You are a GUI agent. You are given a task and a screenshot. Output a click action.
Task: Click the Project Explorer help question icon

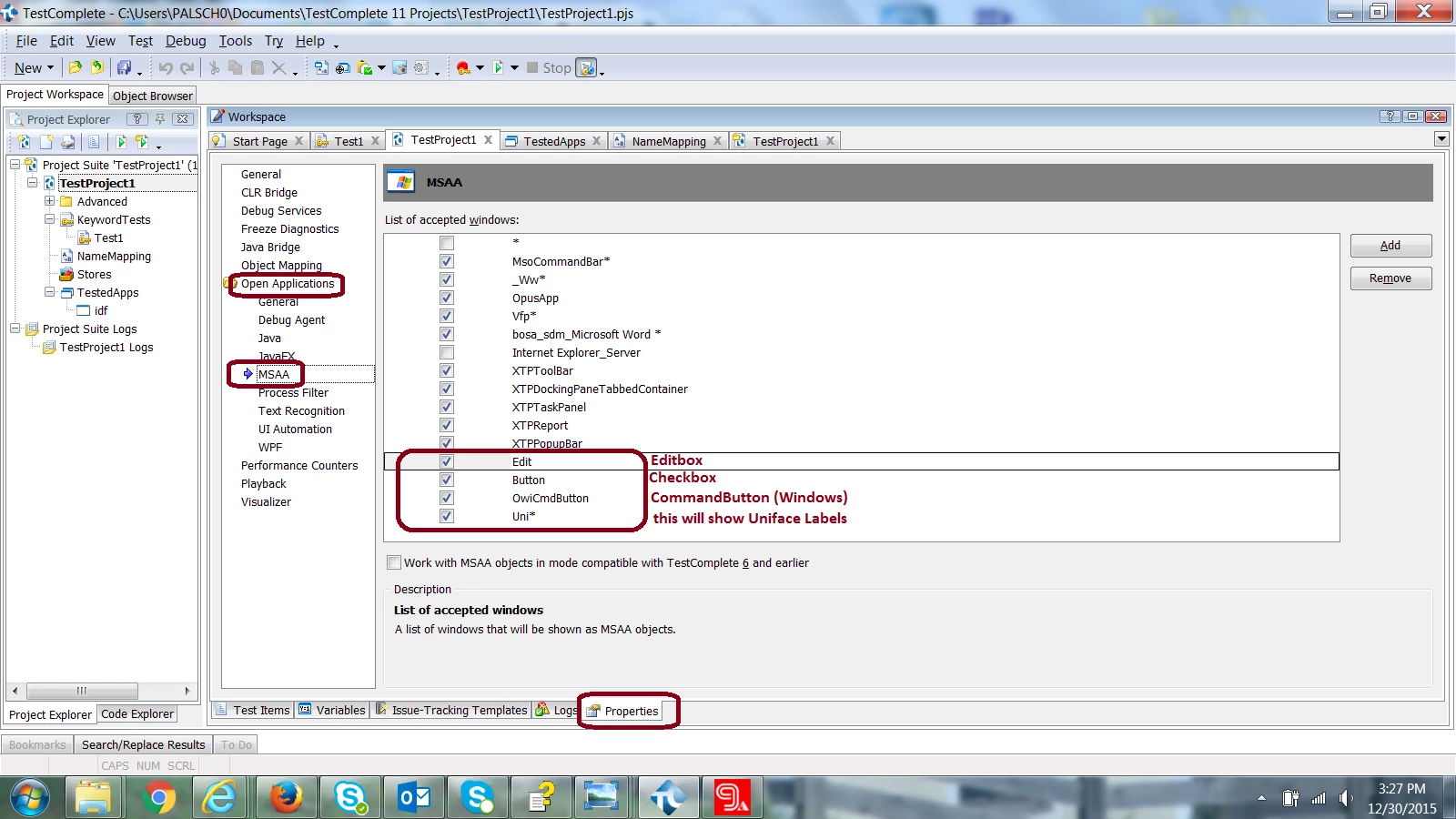click(137, 119)
